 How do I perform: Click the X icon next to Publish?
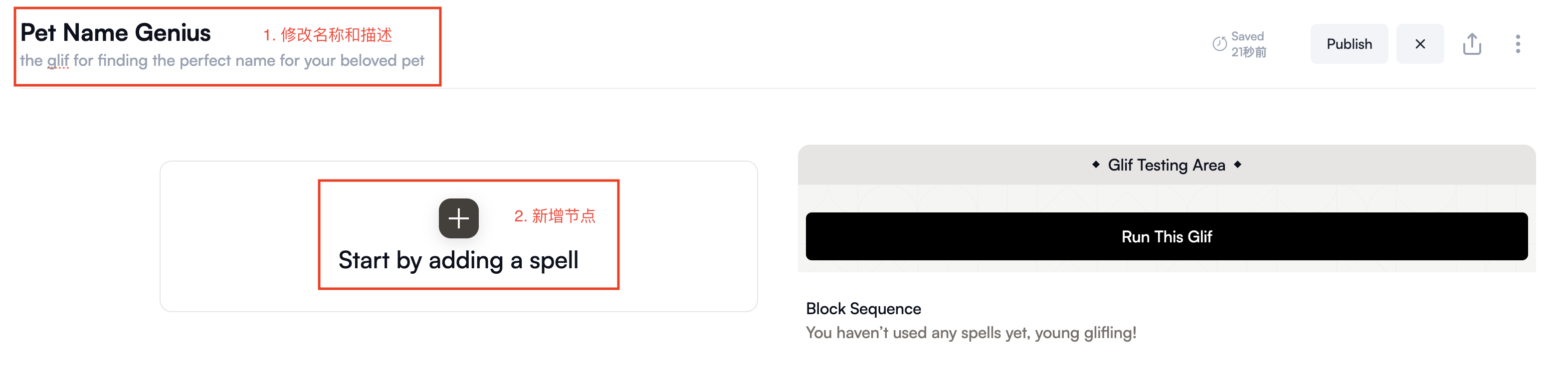[x=1419, y=44]
